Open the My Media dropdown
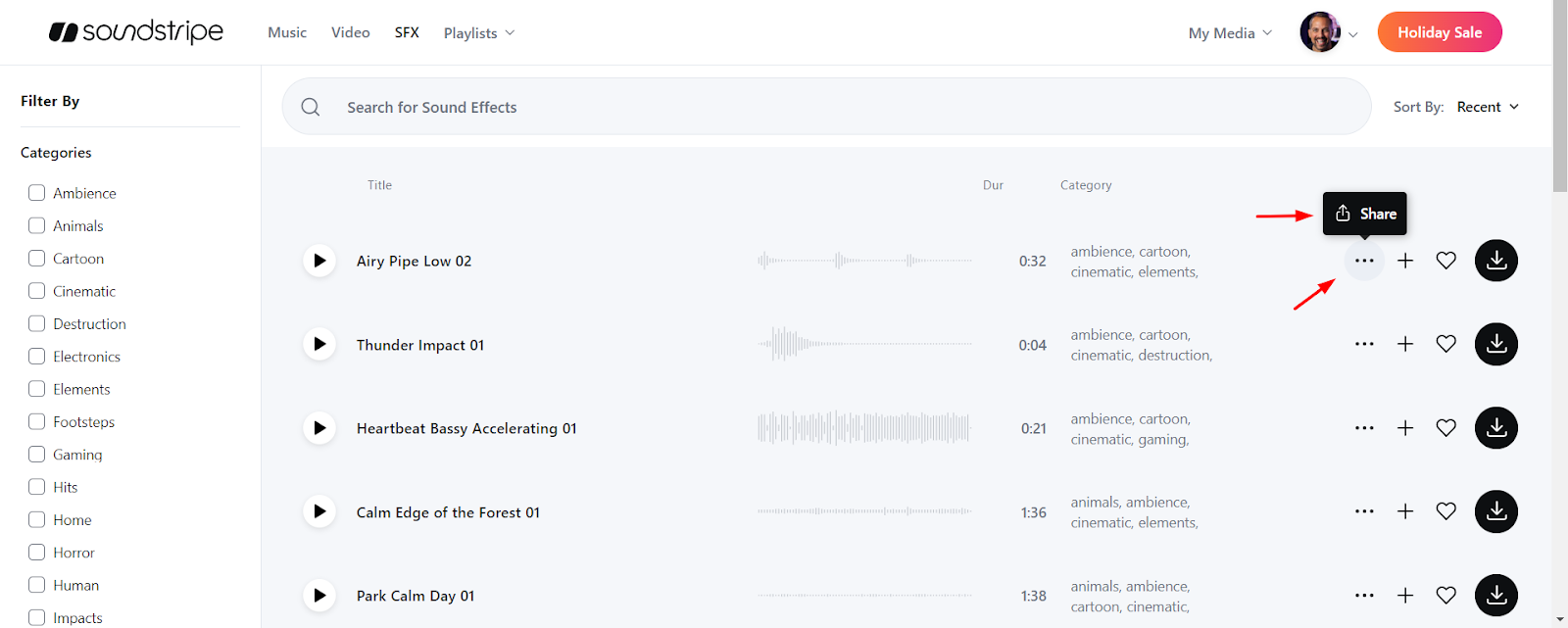Image resolution: width=1568 pixels, height=628 pixels. tap(1230, 33)
